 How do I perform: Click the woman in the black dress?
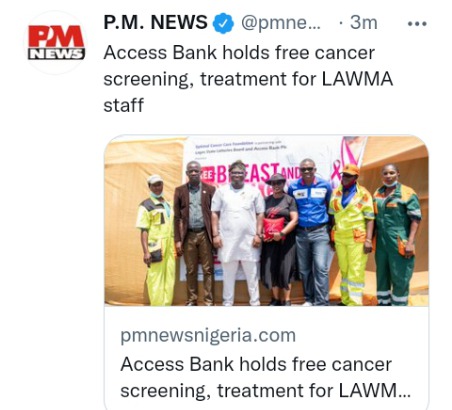[278, 239]
